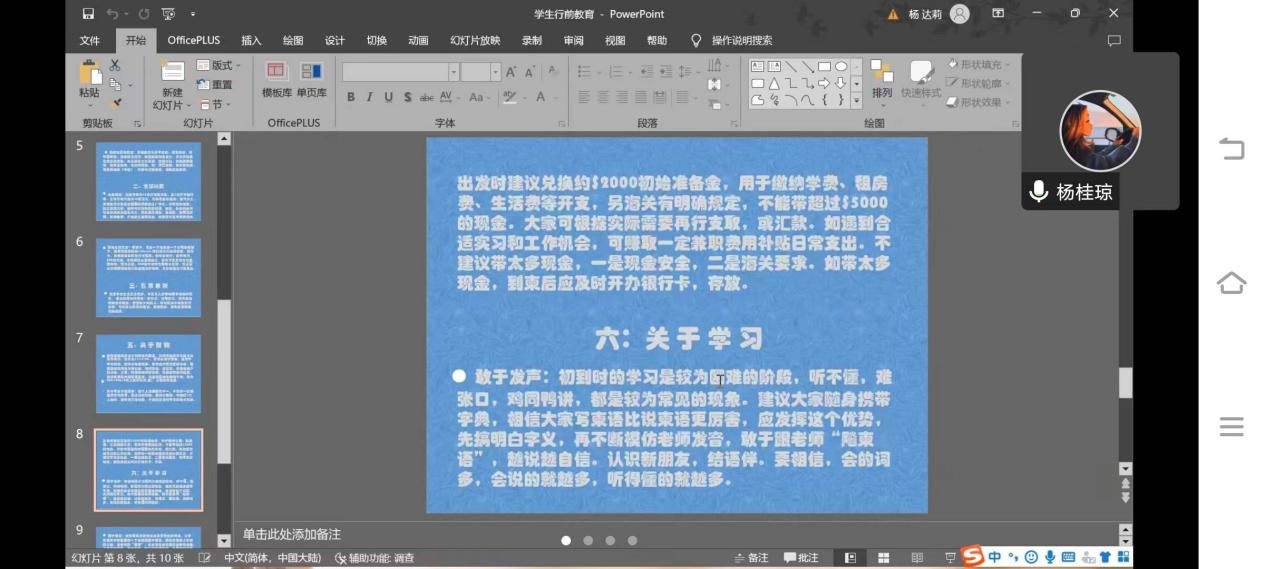Open the font name dropdown

pyautogui.click(x=453, y=72)
